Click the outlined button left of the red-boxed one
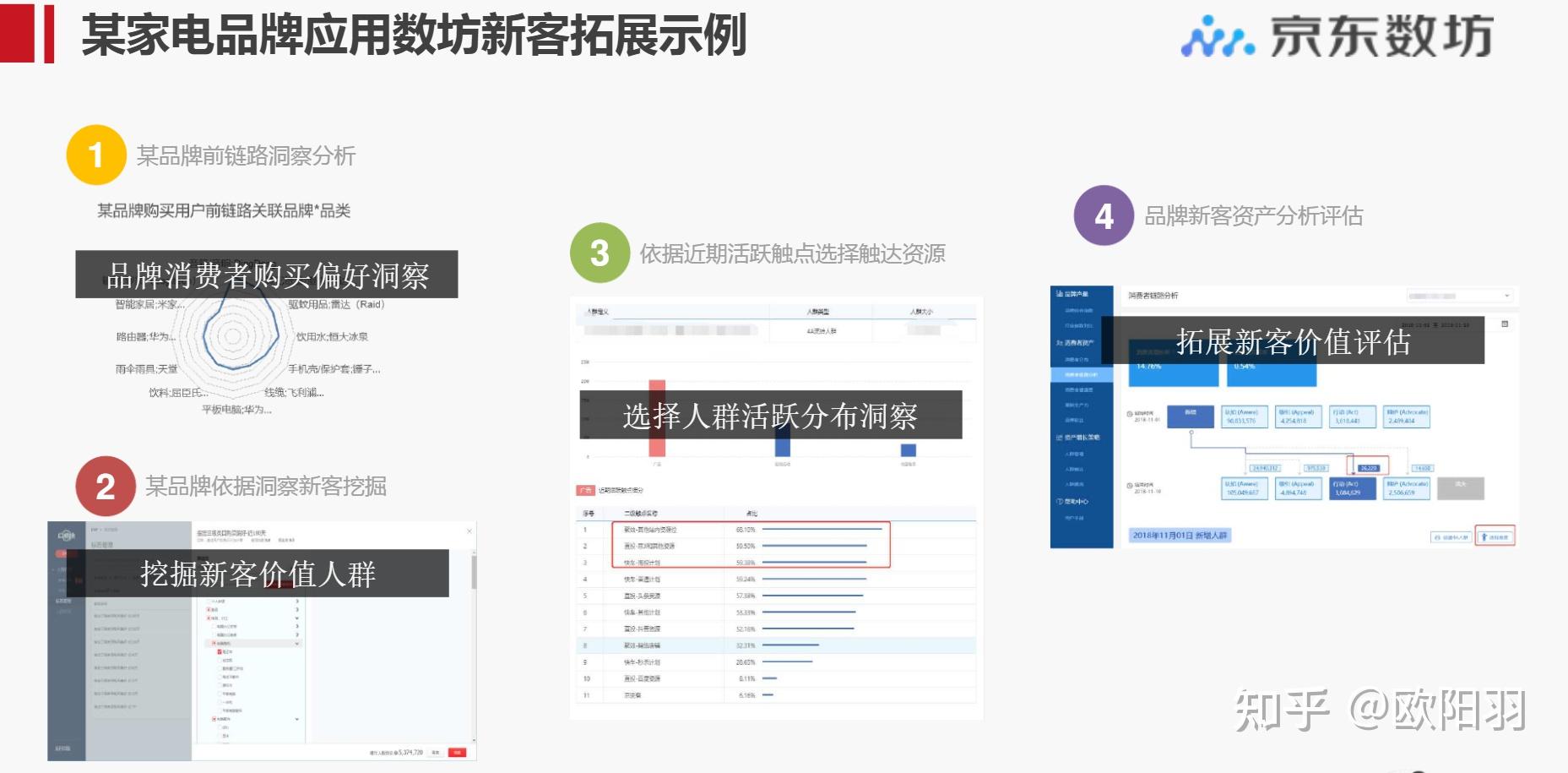 1451,536
